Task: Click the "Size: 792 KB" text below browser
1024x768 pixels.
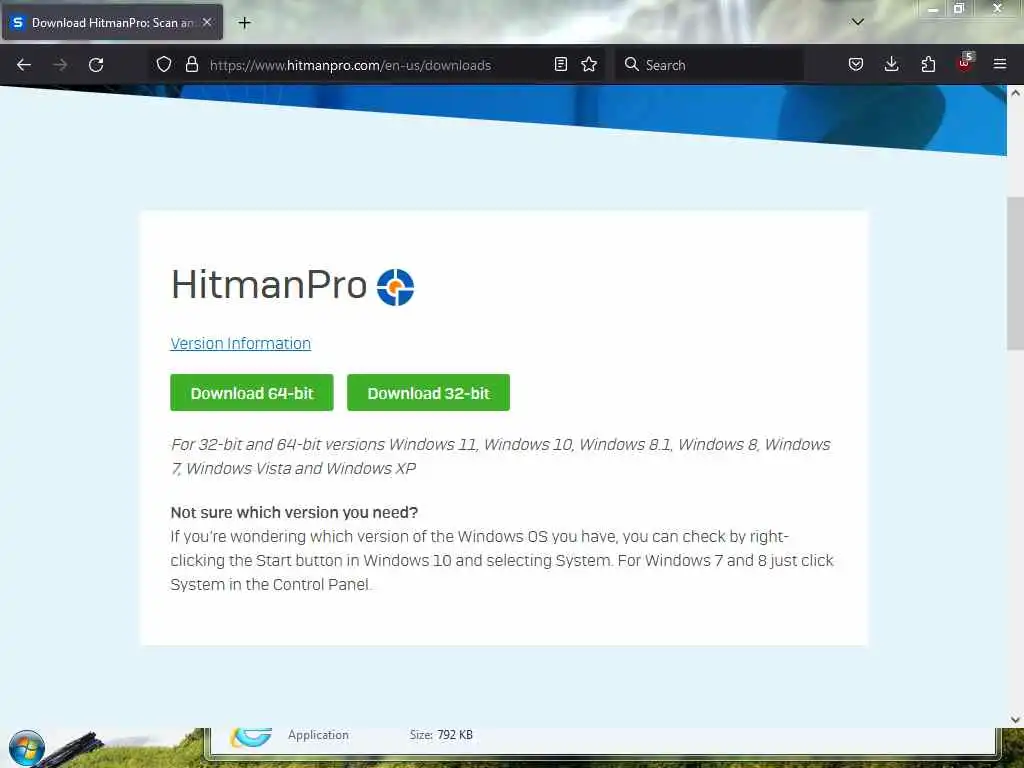Action: click(x=441, y=735)
